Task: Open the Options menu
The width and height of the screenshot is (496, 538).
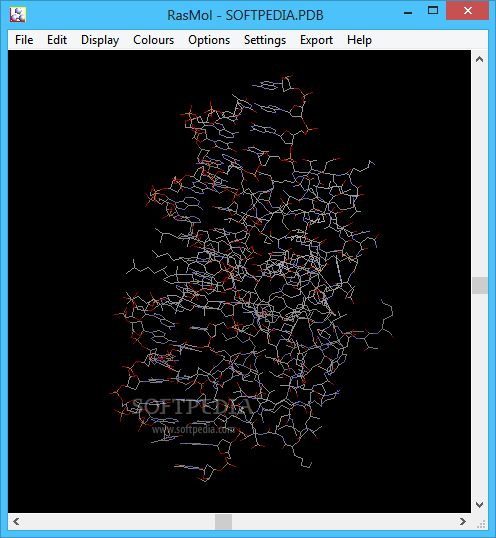Action: click(x=209, y=40)
